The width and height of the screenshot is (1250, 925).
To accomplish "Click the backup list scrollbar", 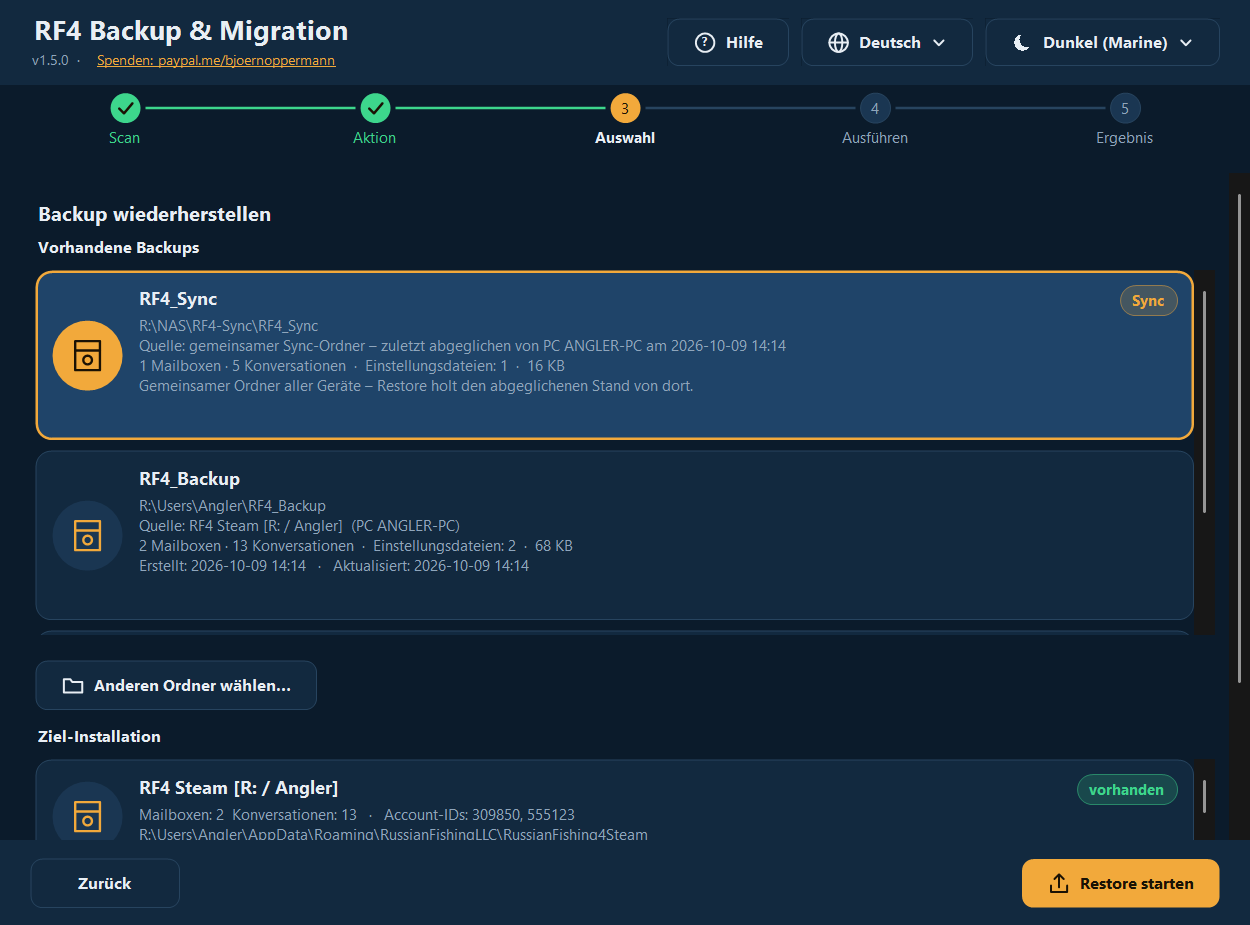I will point(1205,402).
